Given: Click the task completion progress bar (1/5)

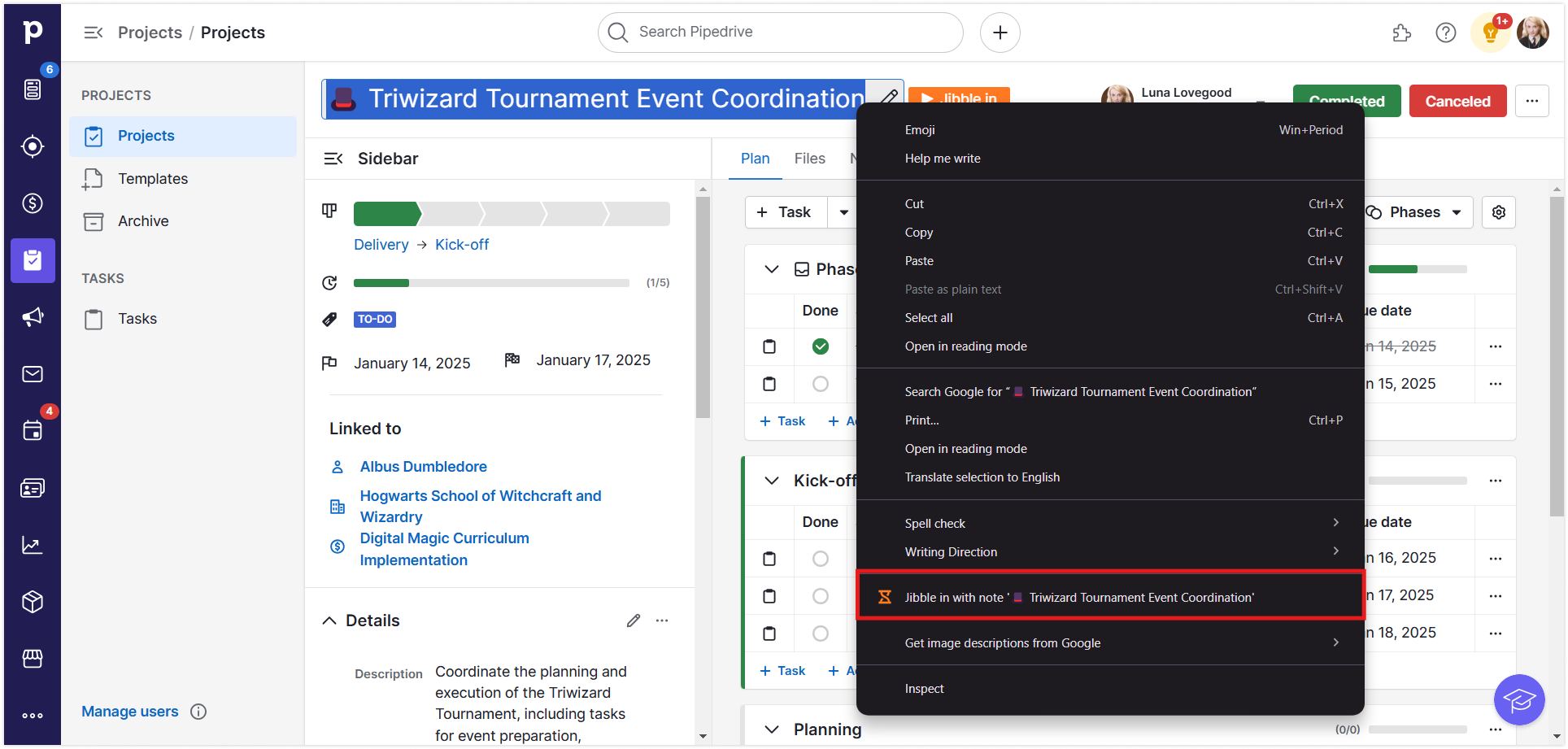Looking at the screenshot, I should pos(491,283).
